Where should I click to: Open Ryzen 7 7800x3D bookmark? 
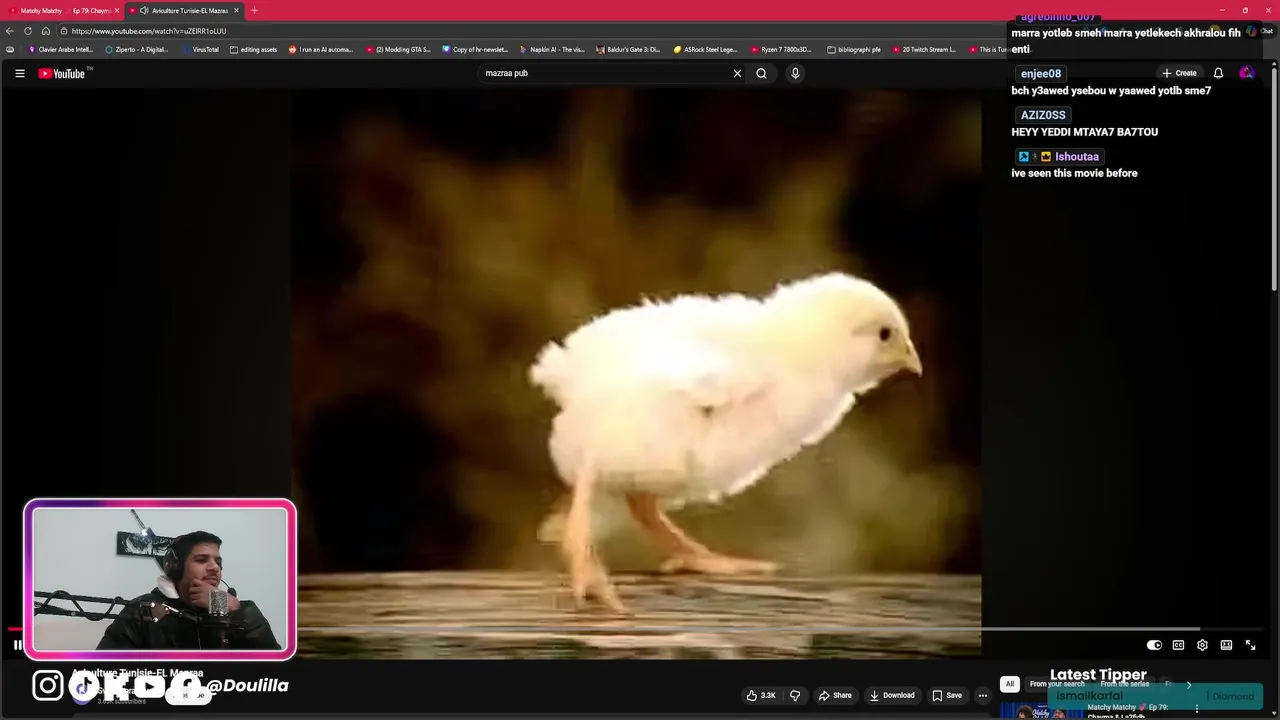783,49
